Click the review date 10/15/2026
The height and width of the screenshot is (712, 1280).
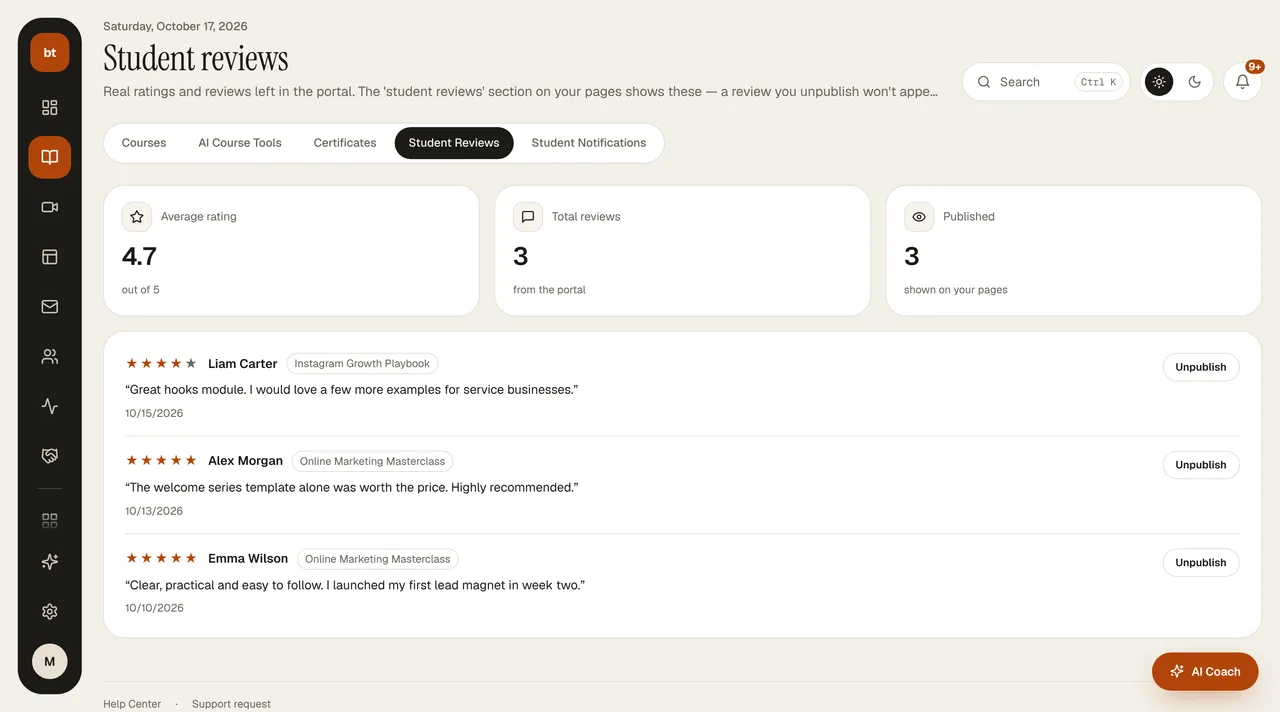[x=154, y=413]
